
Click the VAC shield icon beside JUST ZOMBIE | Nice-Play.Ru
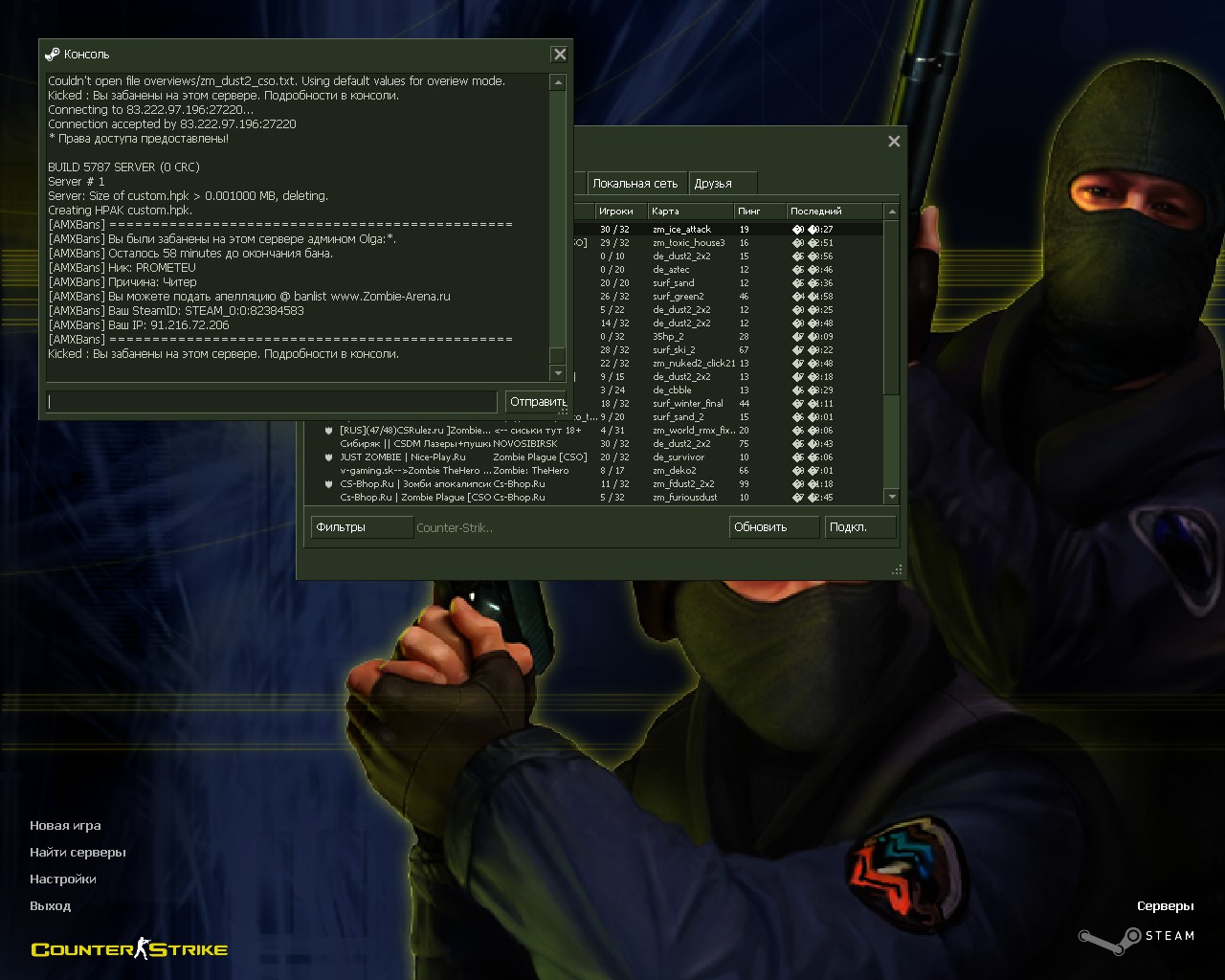pyautogui.click(x=328, y=457)
